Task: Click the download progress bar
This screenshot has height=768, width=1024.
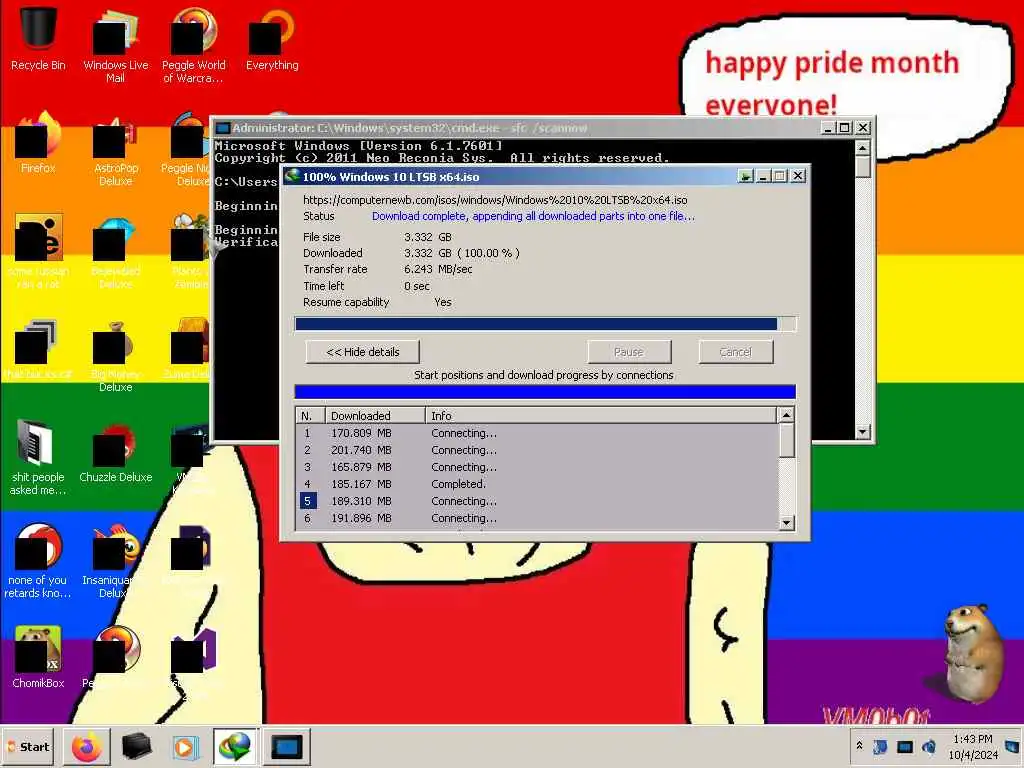Action: (x=545, y=324)
